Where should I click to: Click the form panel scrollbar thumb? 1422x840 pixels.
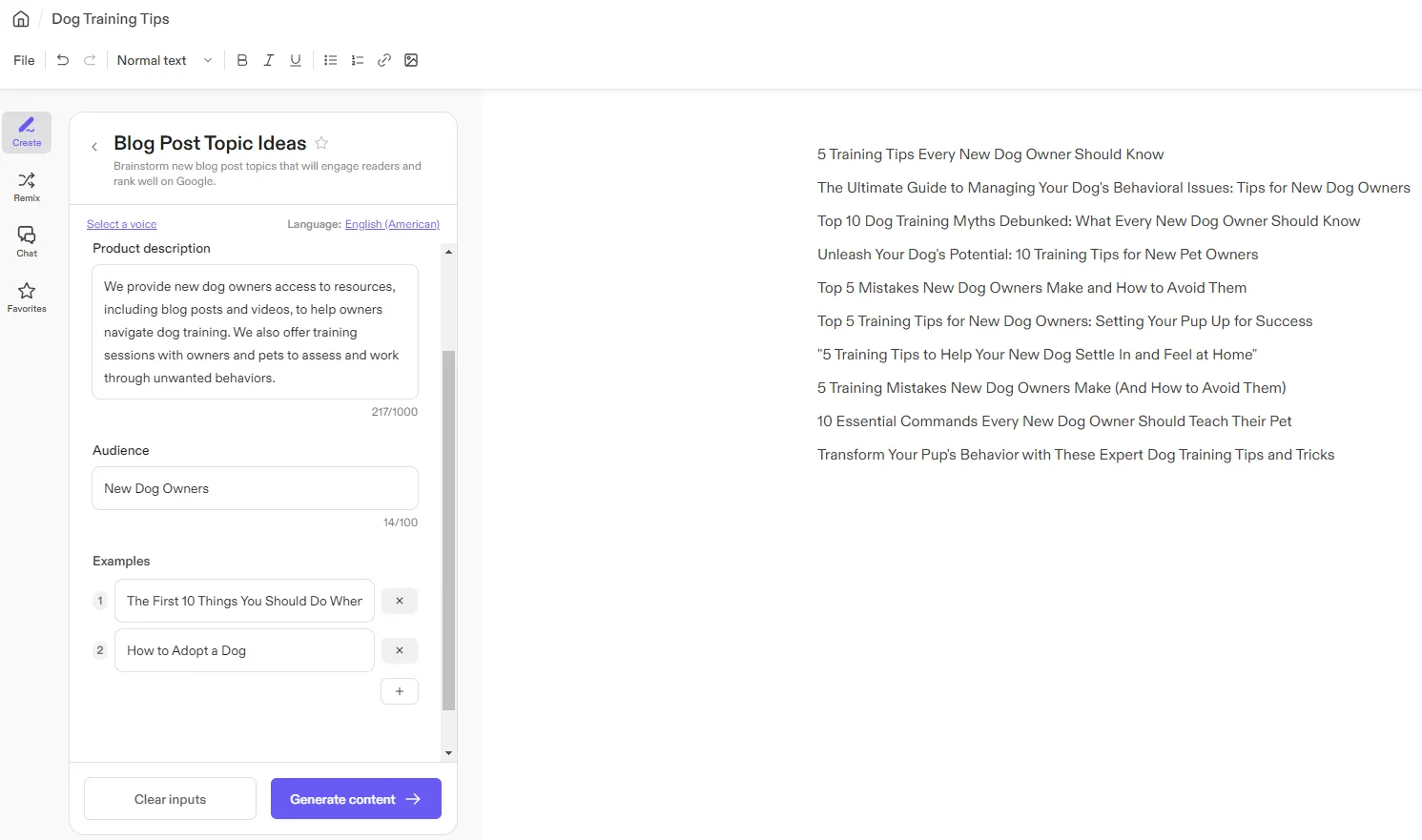pyautogui.click(x=449, y=530)
